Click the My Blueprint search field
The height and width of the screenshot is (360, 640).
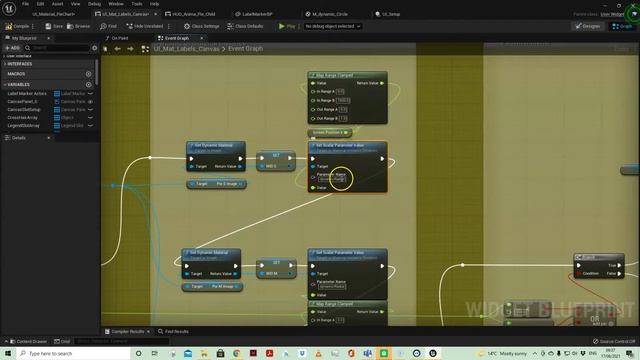coord(57,48)
